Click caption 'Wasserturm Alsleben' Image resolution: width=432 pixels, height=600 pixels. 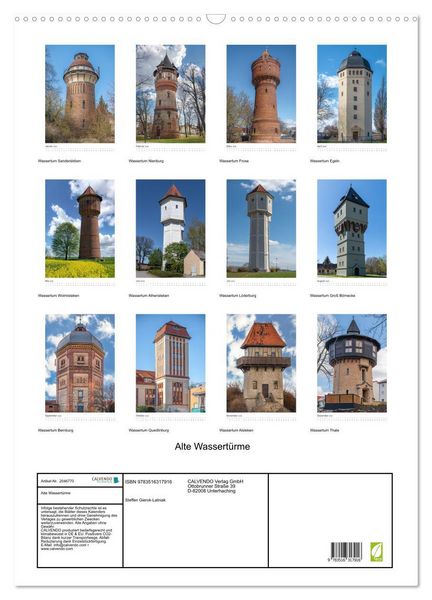236,430
